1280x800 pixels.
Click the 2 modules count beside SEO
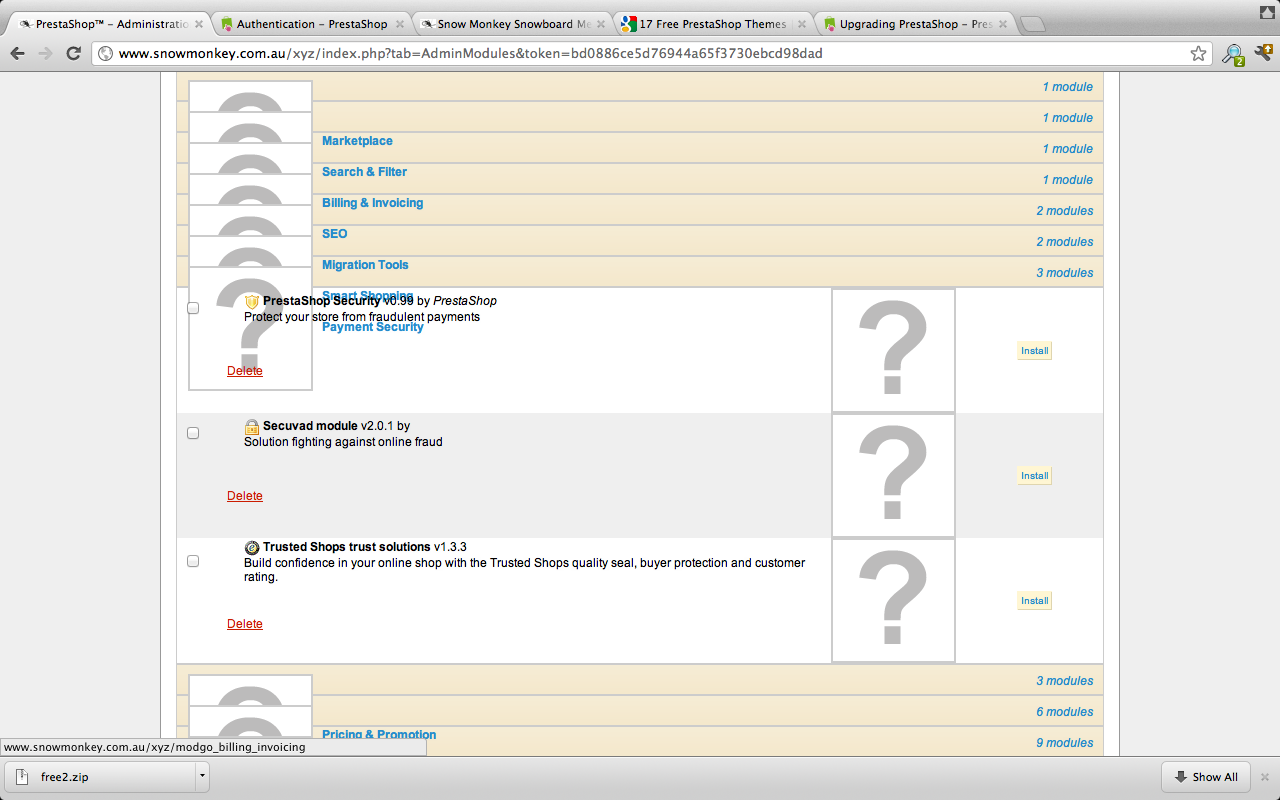1064,242
